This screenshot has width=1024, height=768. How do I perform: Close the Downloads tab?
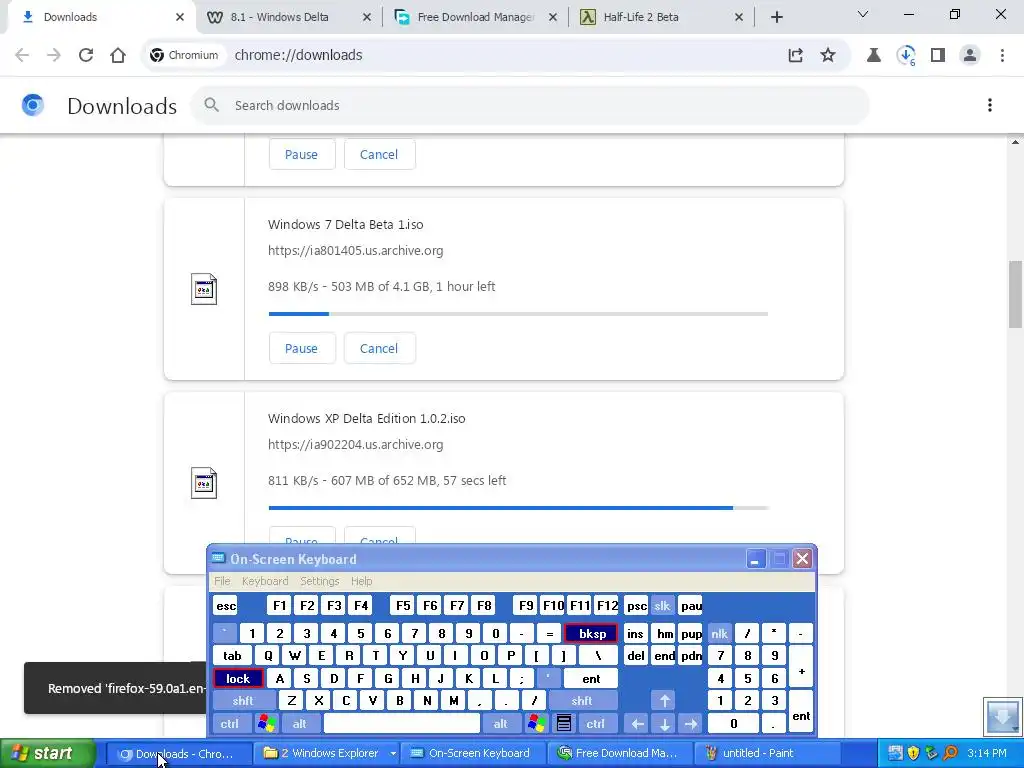(x=180, y=17)
